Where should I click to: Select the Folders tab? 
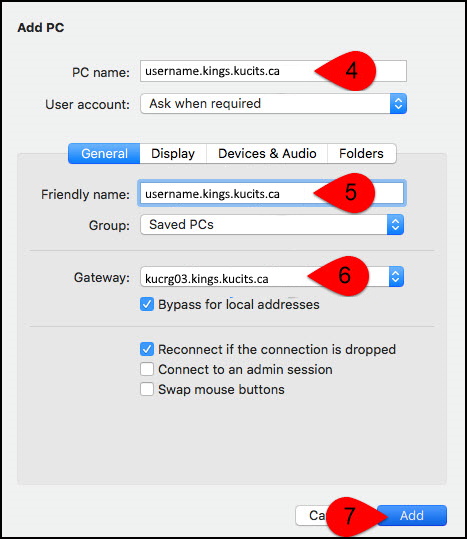click(x=361, y=154)
